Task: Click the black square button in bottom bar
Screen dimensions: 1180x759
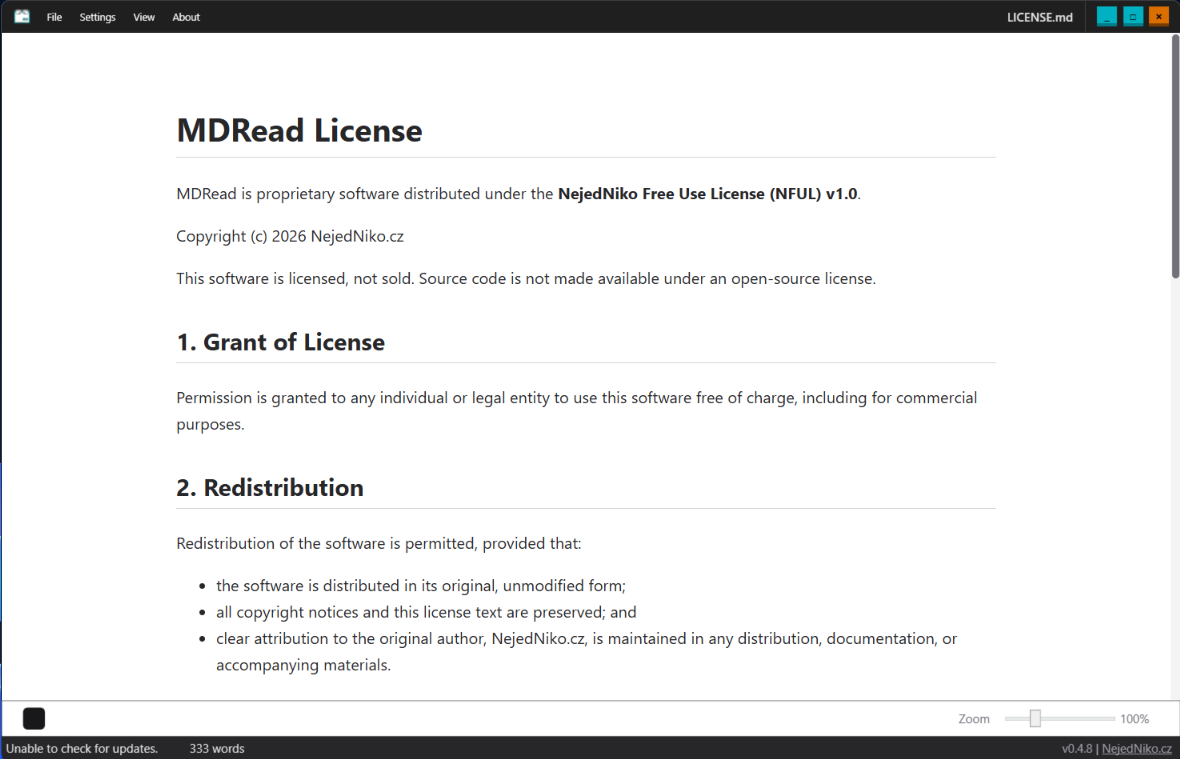Action: coord(34,718)
